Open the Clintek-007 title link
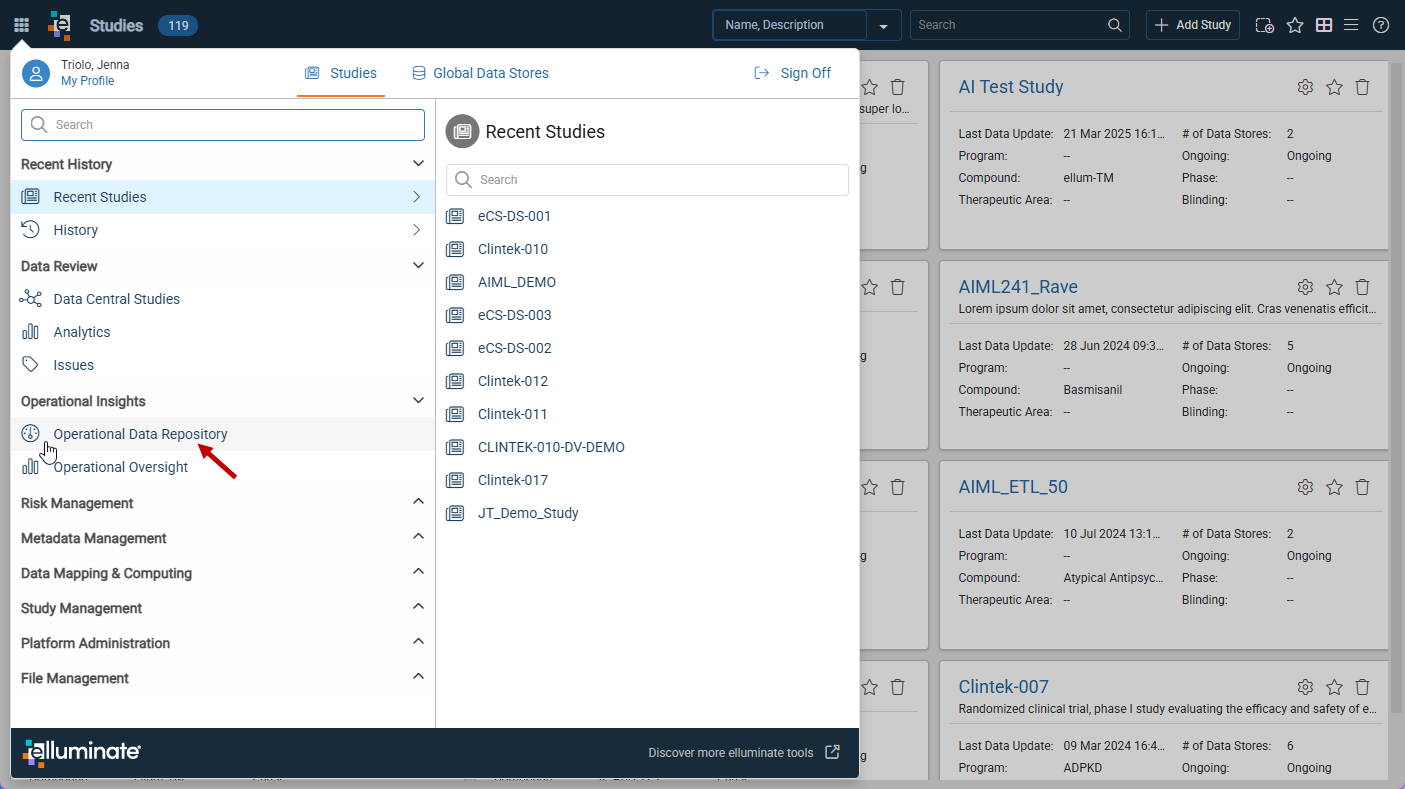 coord(1003,687)
